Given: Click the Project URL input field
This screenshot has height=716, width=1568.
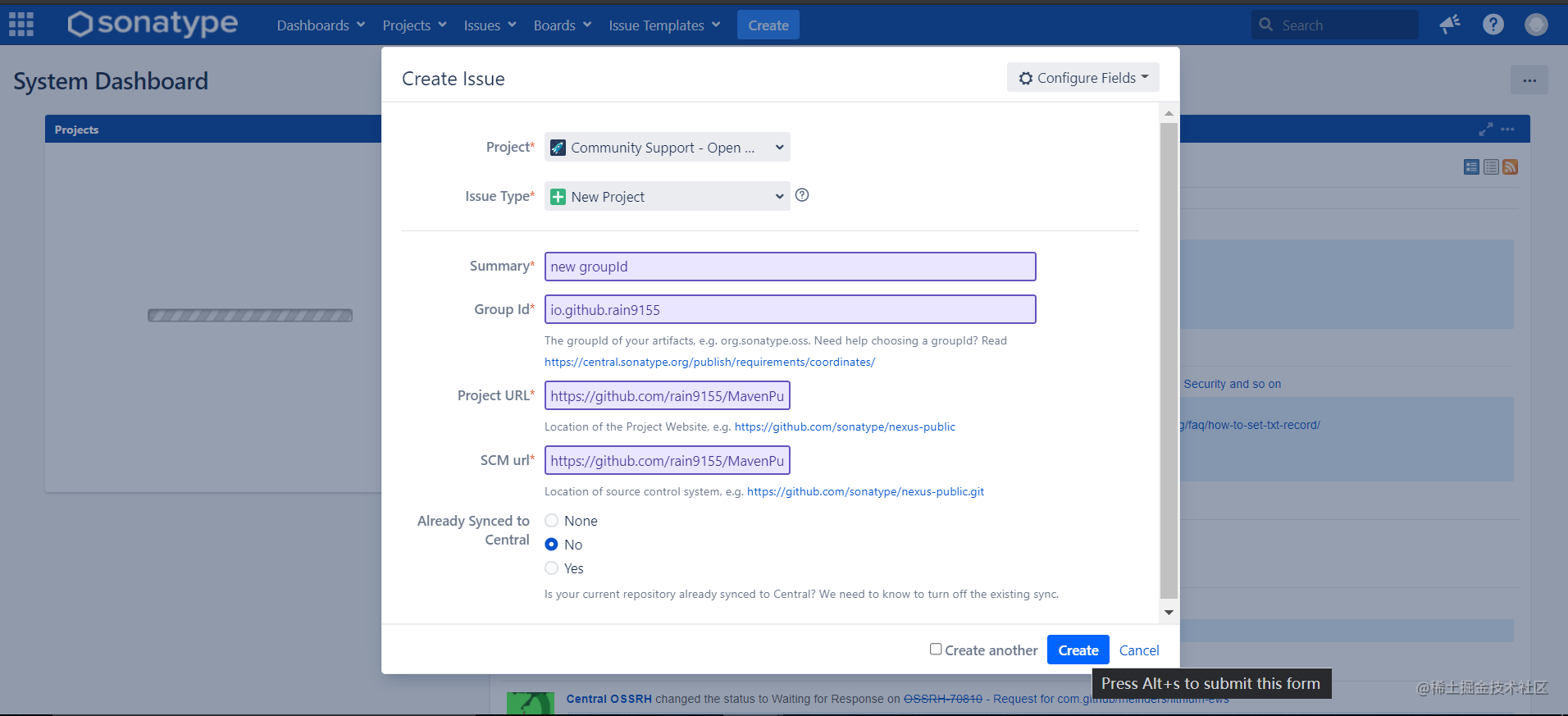Looking at the screenshot, I should pos(668,395).
